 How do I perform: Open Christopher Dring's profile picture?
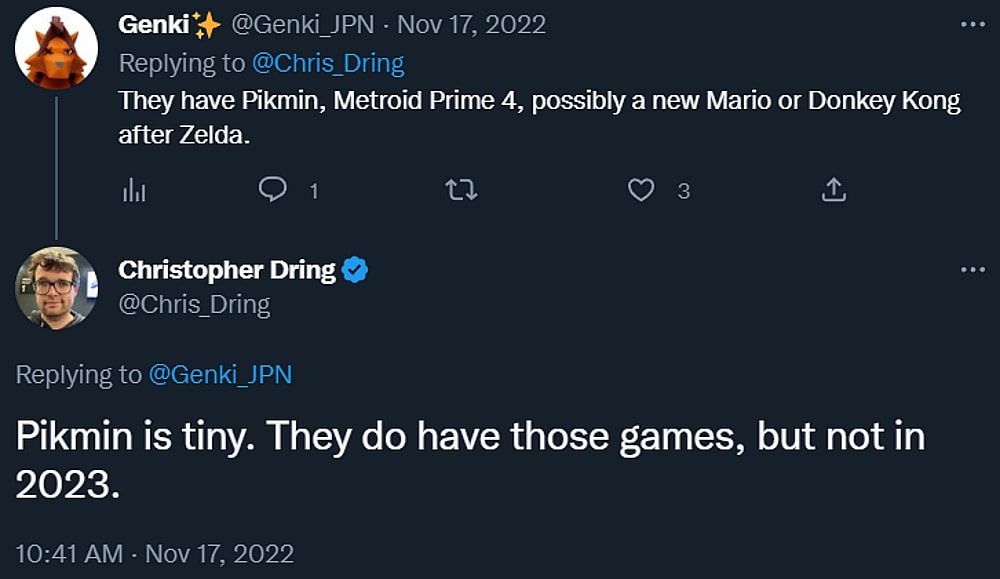click(x=57, y=290)
